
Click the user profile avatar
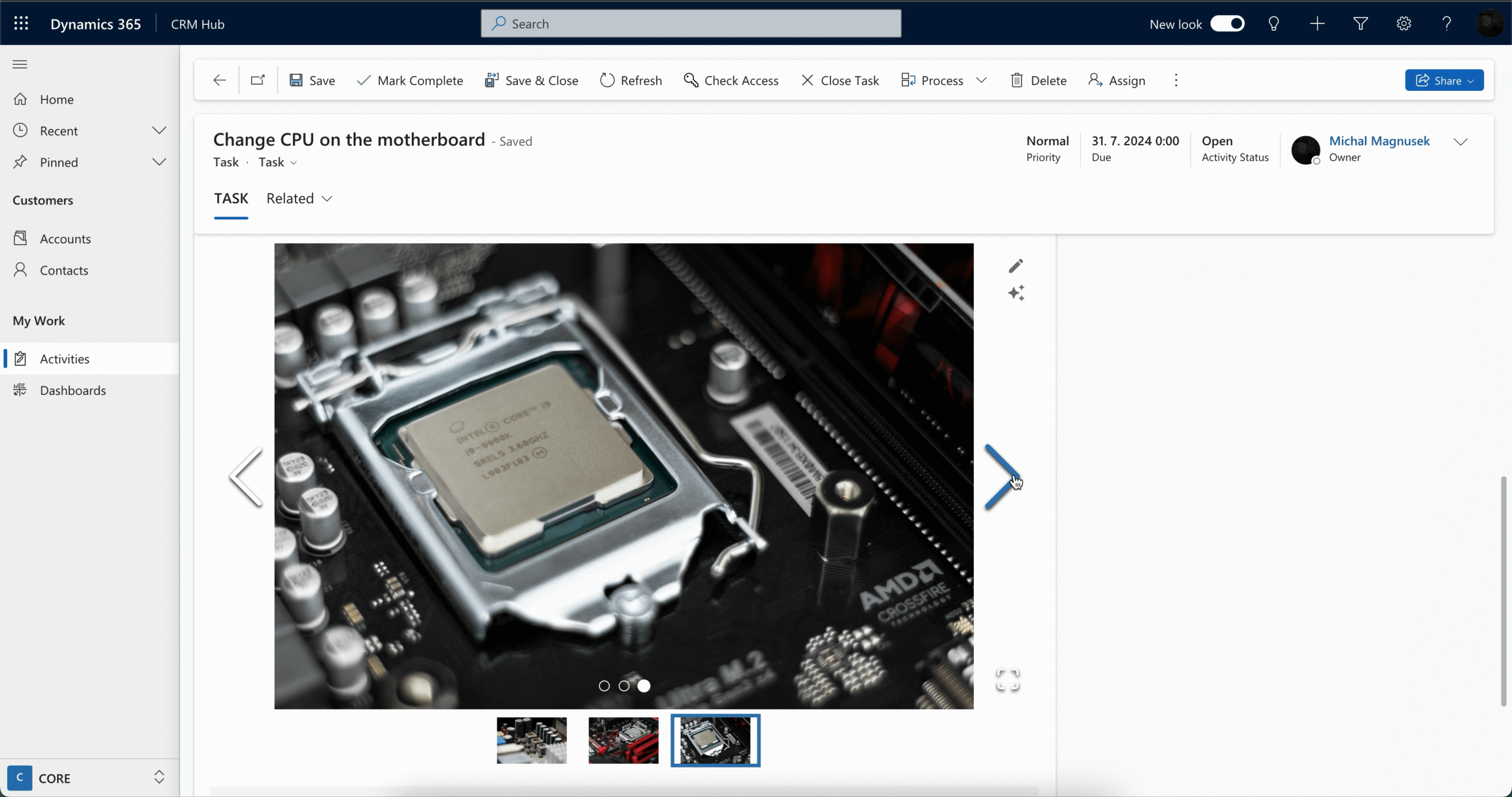pyautogui.click(x=1489, y=24)
